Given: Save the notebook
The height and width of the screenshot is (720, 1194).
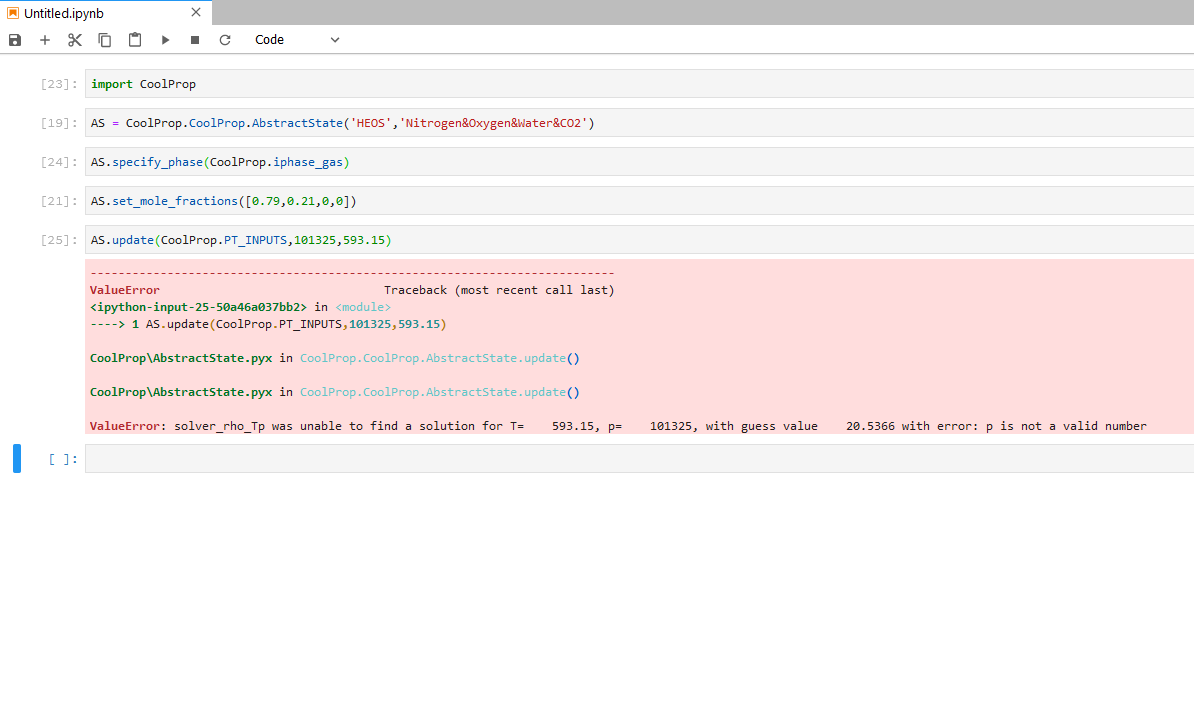Looking at the screenshot, I should (14, 40).
